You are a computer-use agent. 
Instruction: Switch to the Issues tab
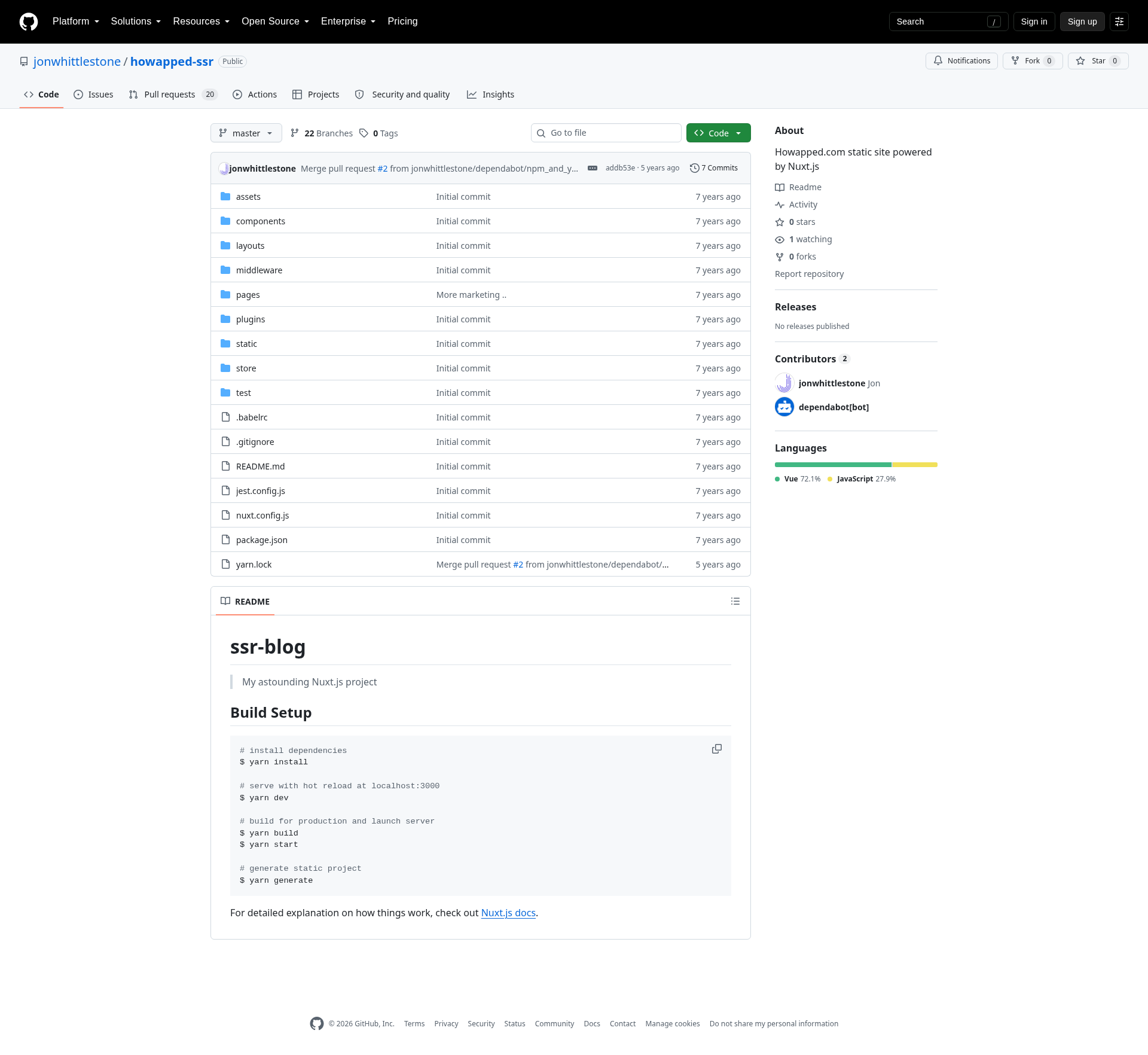click(x=93, y=94)
